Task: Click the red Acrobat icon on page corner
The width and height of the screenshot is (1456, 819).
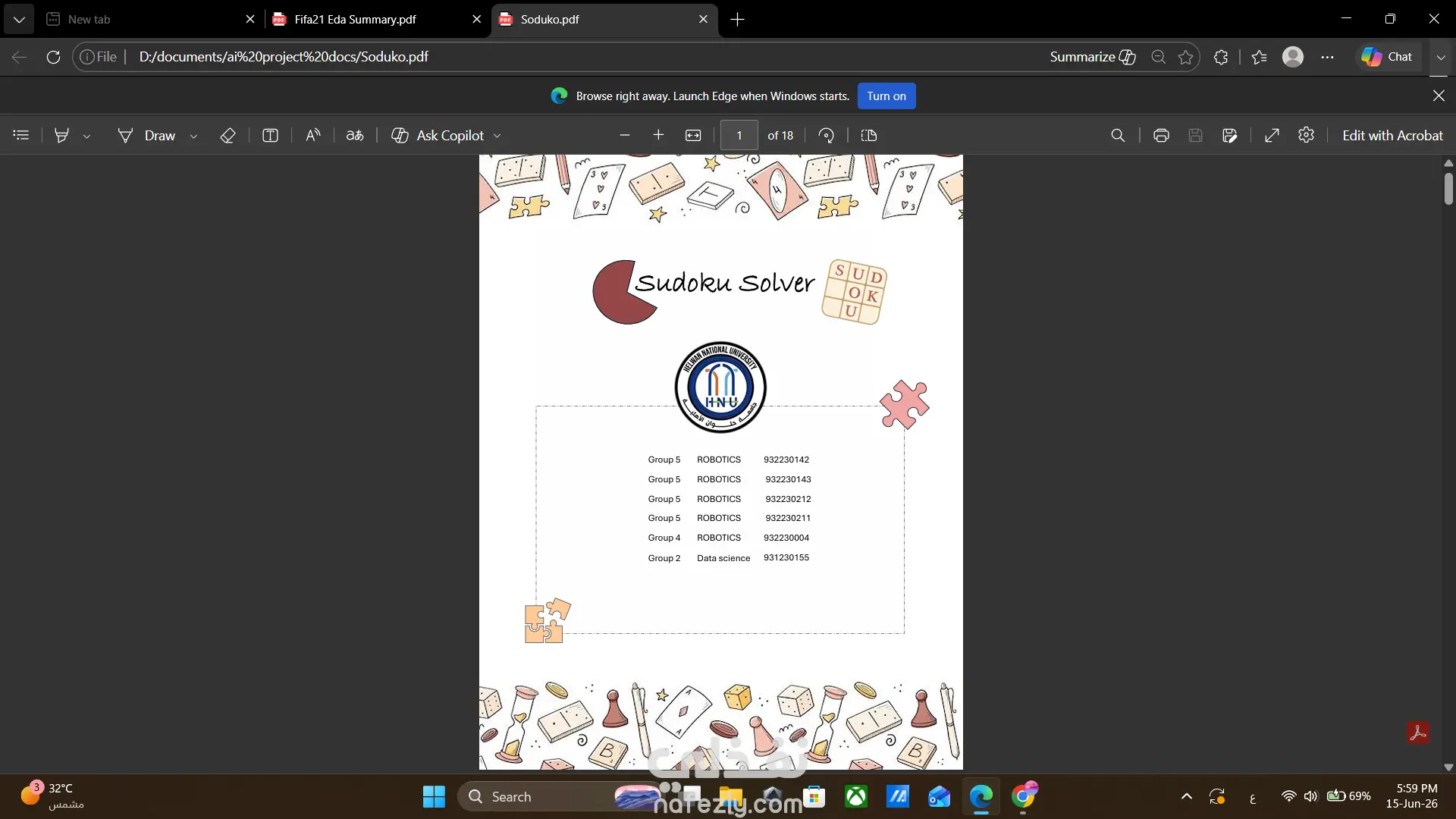Action: (1417, 733)
